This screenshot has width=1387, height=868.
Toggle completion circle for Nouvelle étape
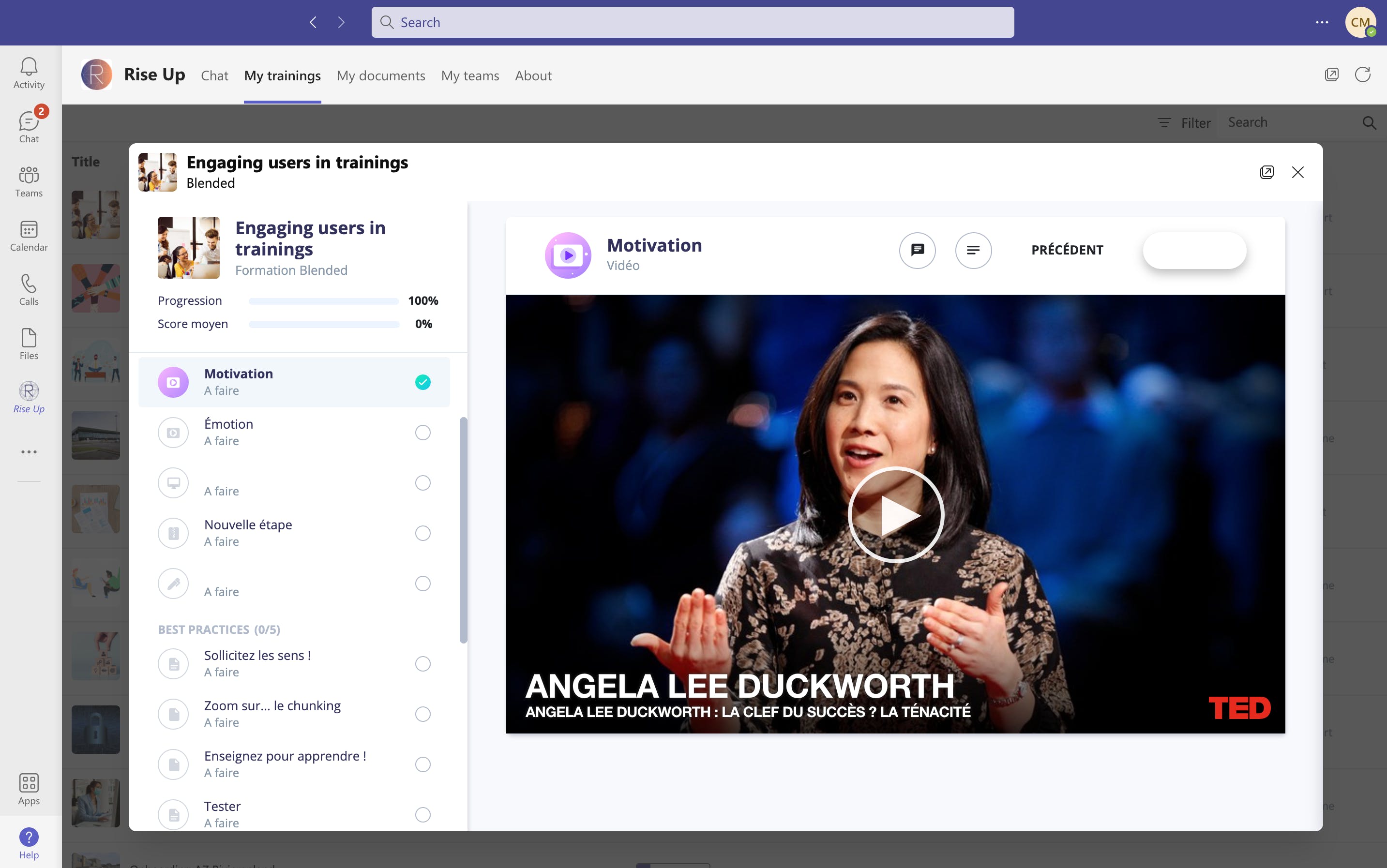(422, 533)
